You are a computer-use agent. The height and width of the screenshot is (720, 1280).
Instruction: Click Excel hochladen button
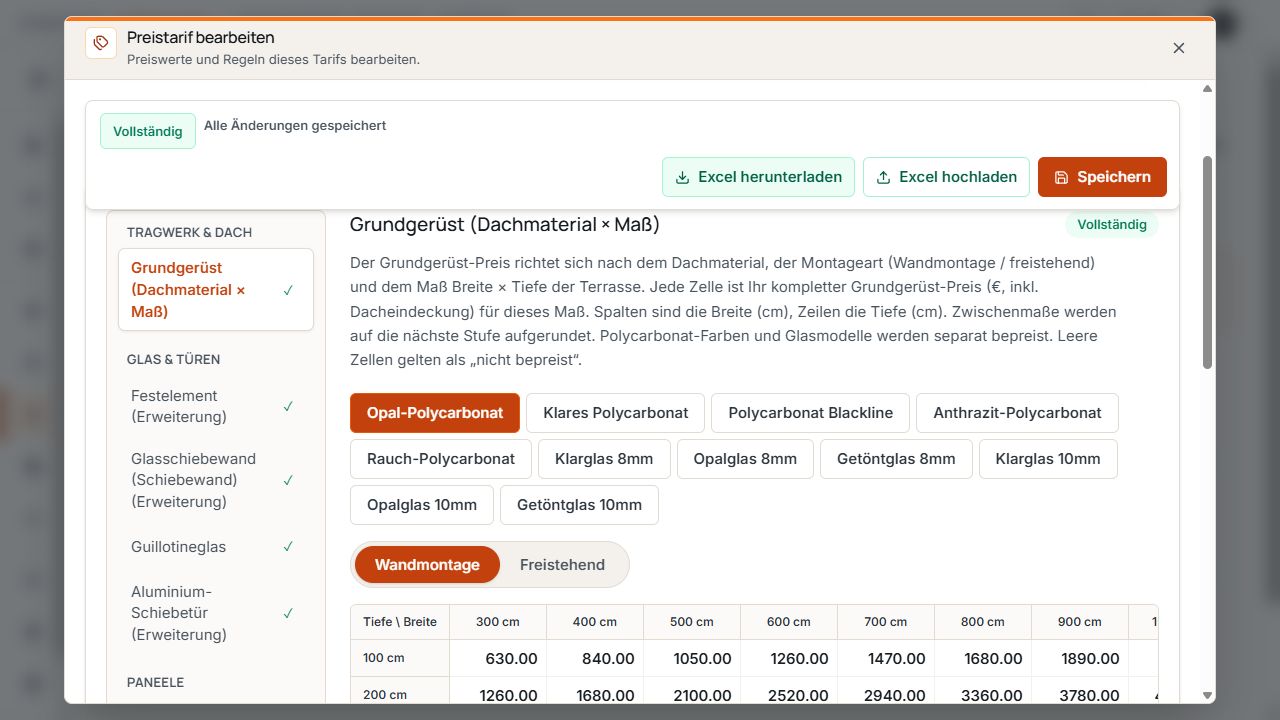[946, 177]
